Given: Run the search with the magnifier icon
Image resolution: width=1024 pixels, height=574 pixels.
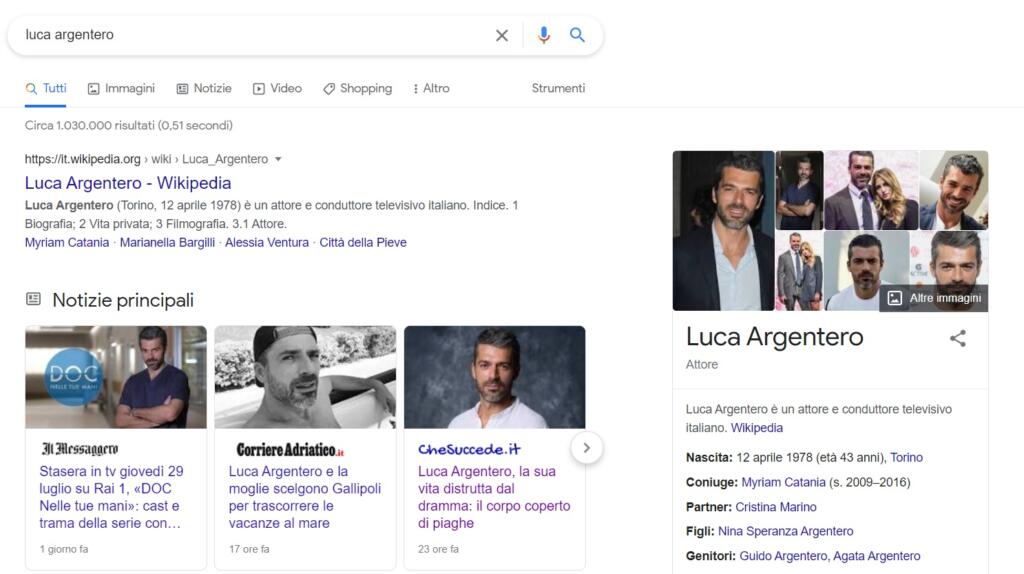Looking at the screenshot, I should pyautogui.click(x=577, y=35).
